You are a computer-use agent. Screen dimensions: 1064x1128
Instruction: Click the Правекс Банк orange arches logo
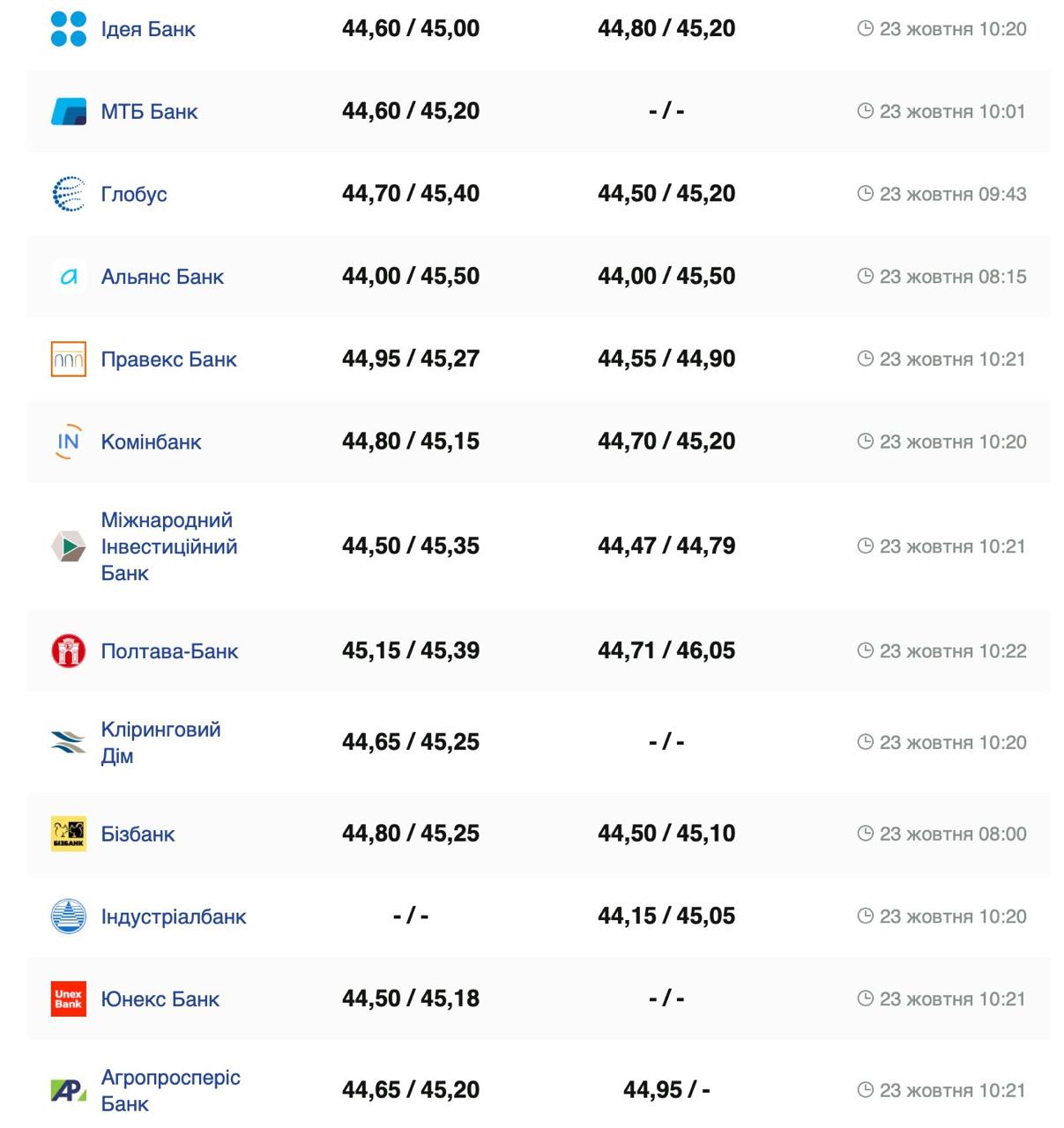point(69,360)
